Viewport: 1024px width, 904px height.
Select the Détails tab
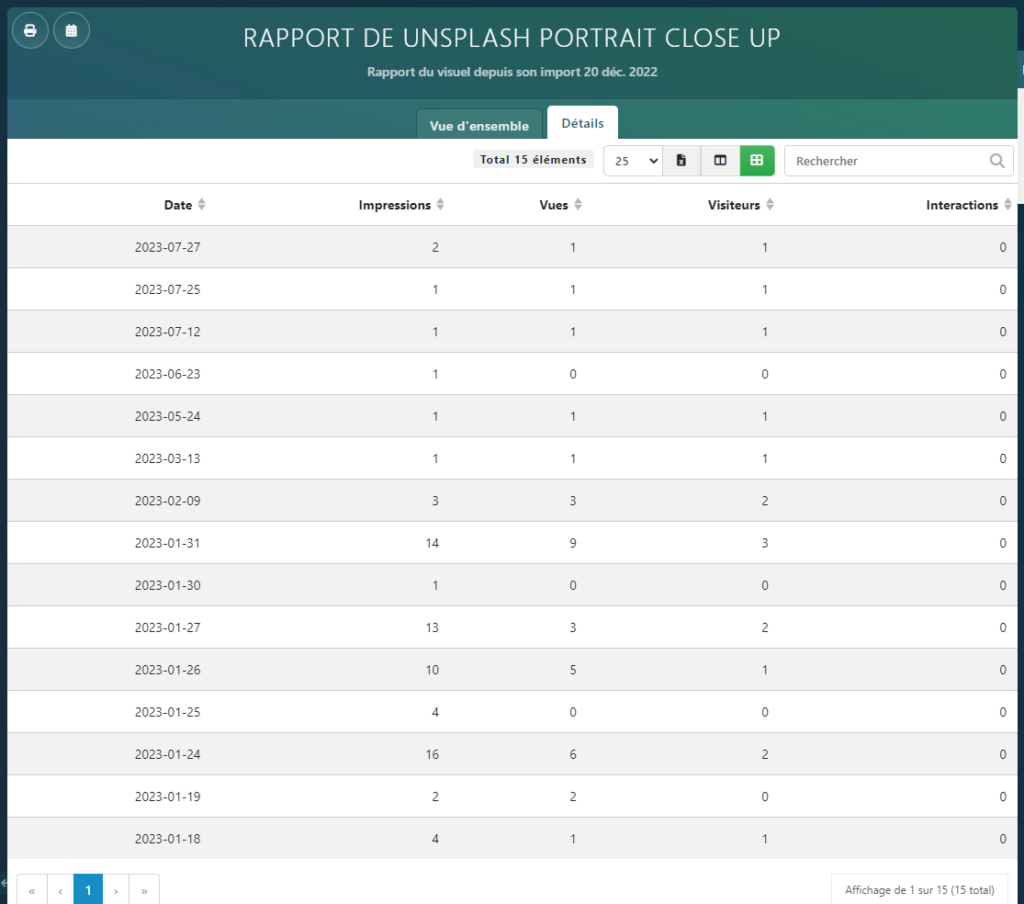click(582, 123)
